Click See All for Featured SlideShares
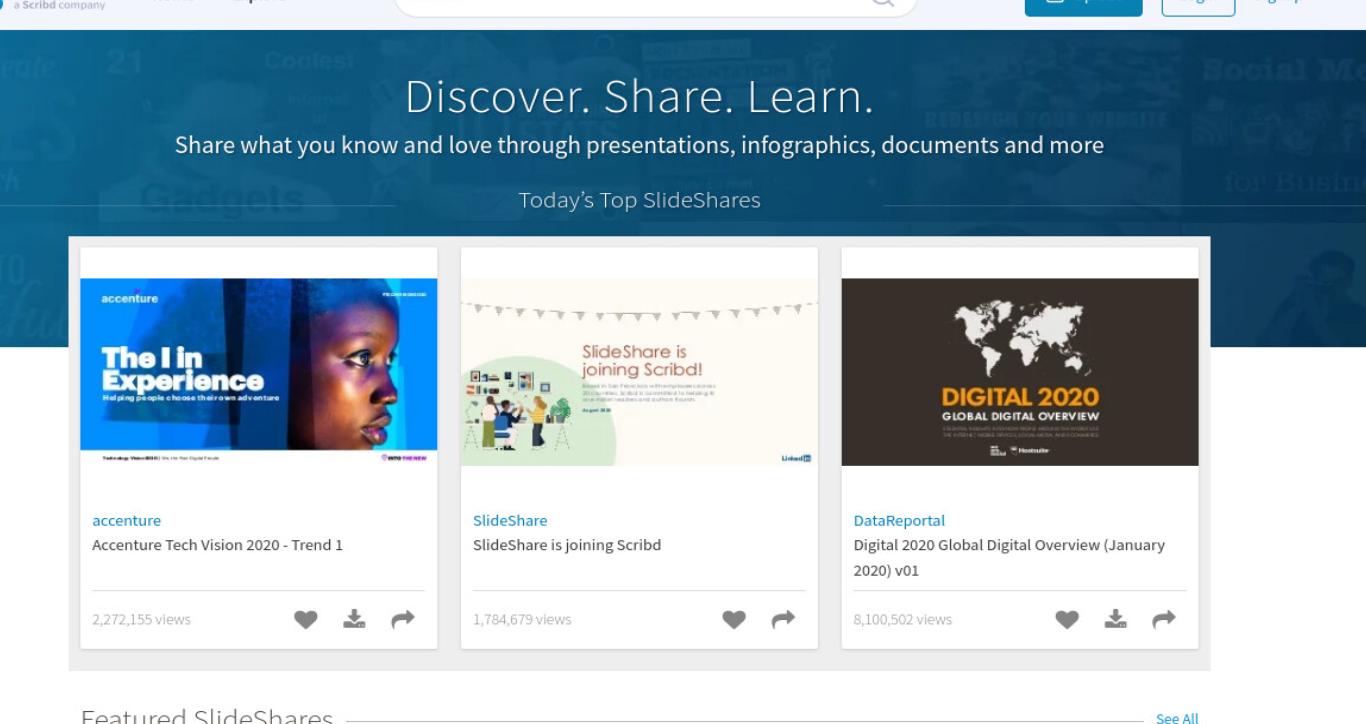Viewport: 1366px width, 724px height. point(1177,718)
